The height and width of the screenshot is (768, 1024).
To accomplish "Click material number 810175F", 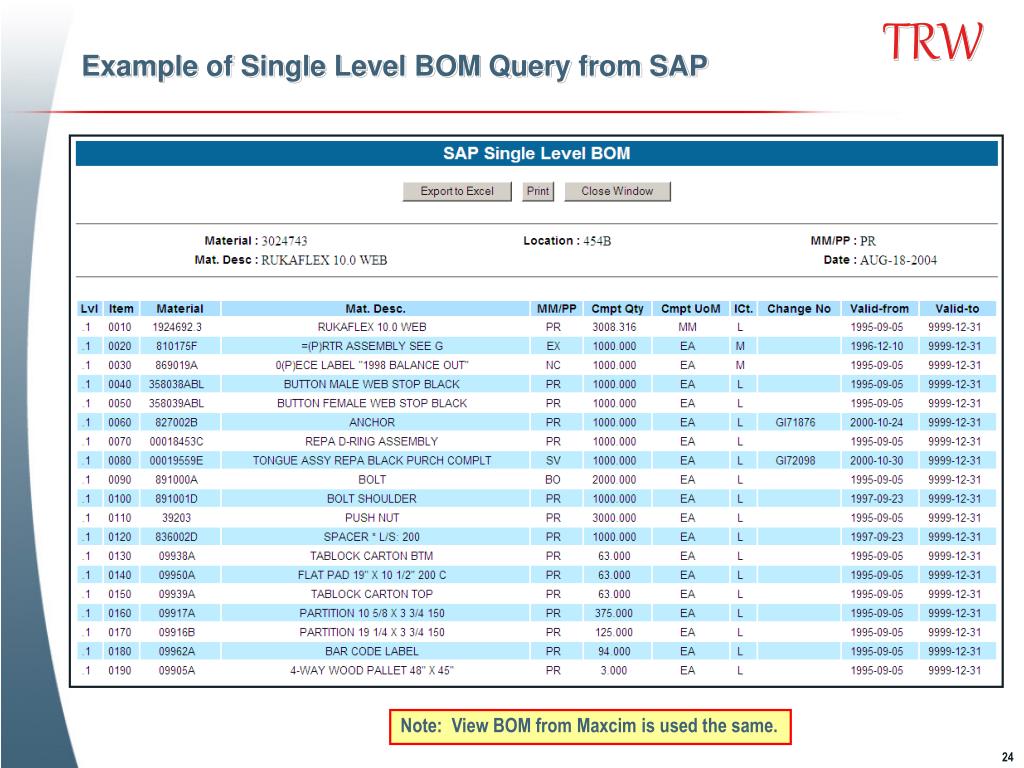I will tap(176, 346).
